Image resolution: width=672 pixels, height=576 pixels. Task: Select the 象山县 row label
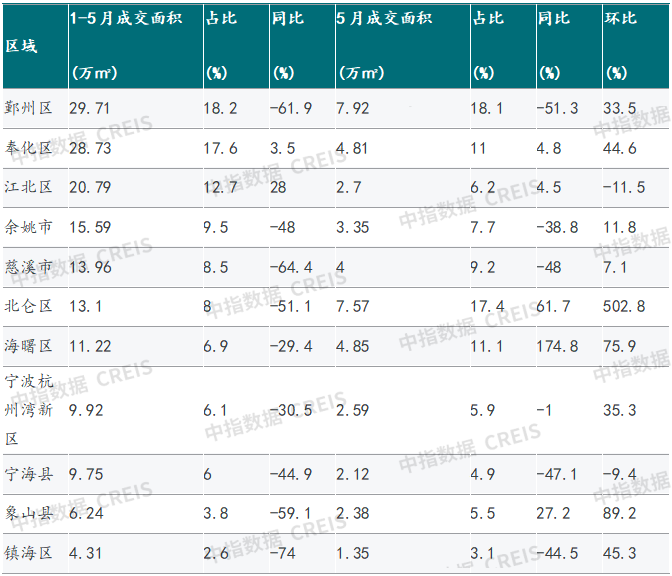[x=28, y=513]
